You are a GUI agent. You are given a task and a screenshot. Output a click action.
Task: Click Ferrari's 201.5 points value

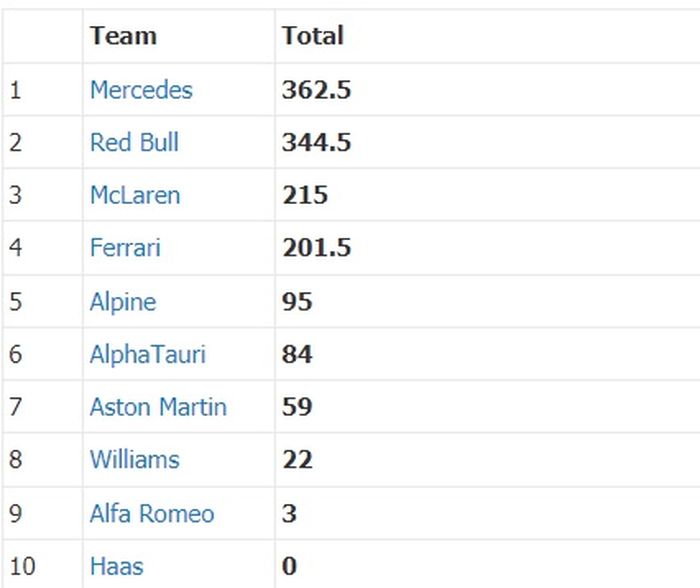pyautogui.click(x=316, y=248)
